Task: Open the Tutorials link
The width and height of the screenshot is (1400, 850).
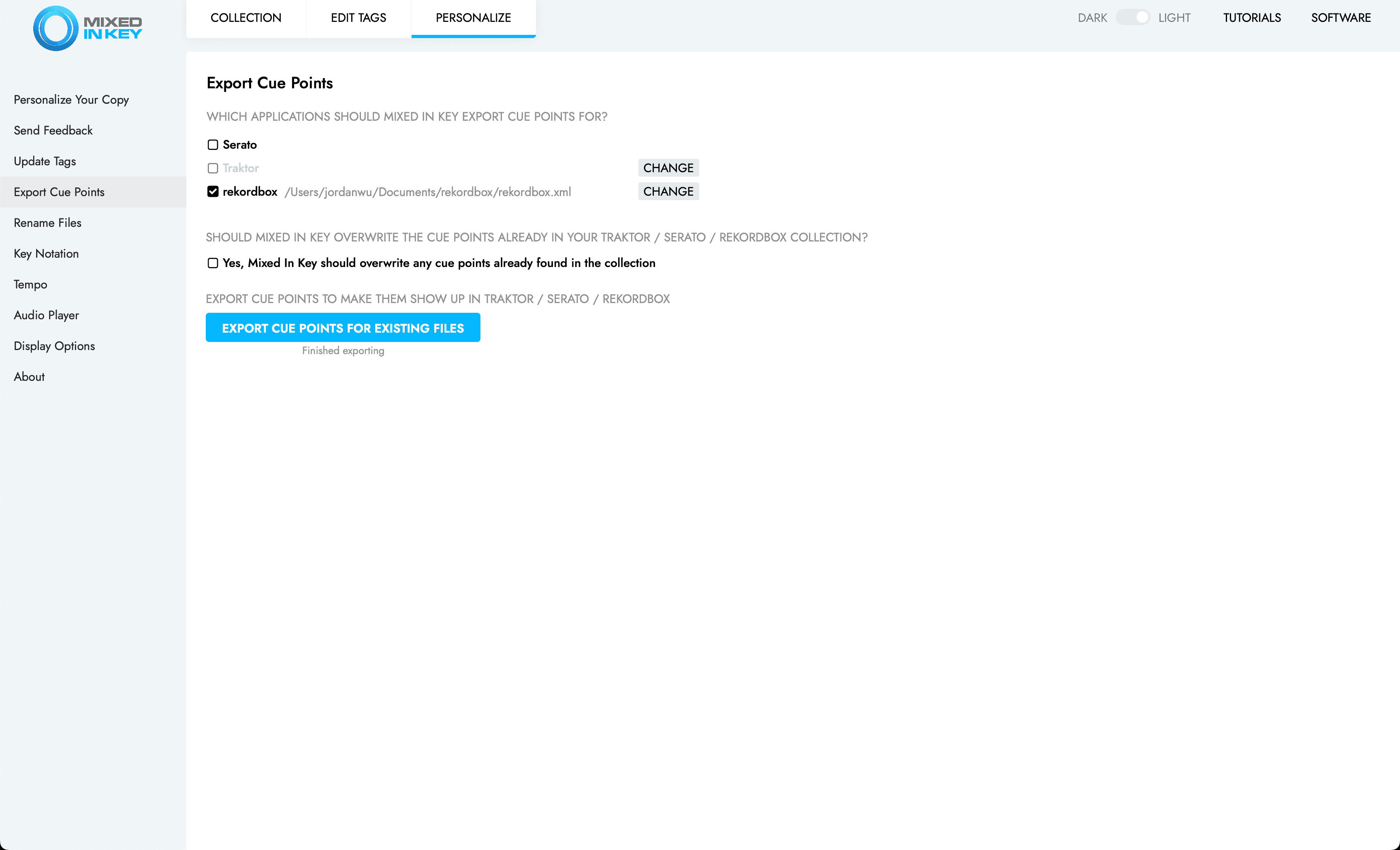Action: (1252, 17)
